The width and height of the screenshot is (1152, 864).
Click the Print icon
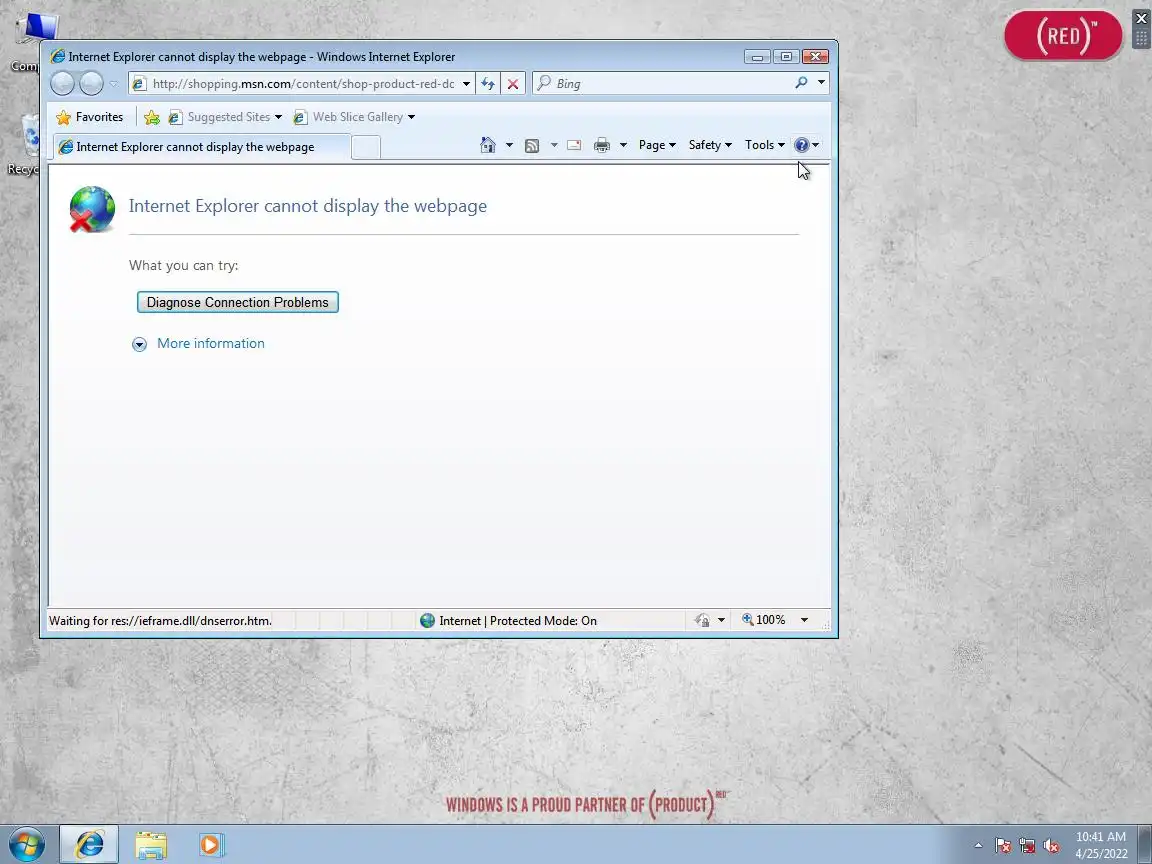tap(602, 145)
